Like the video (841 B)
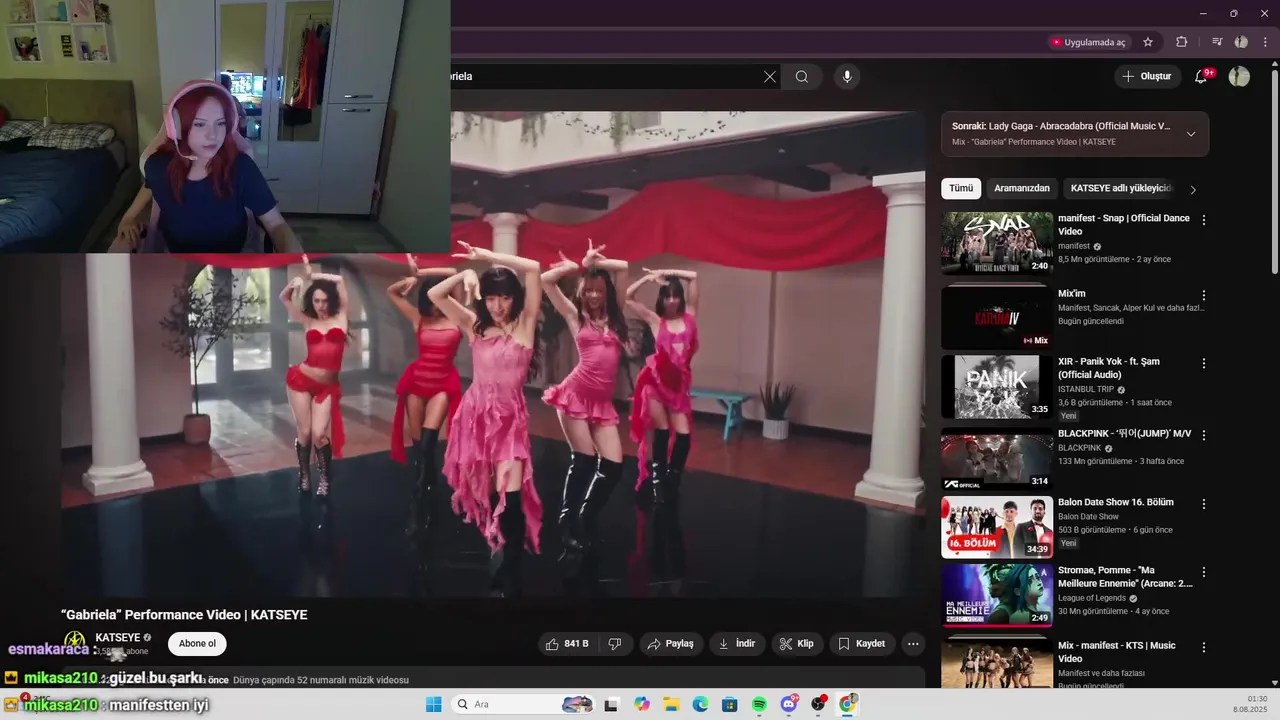 (568, 644)
